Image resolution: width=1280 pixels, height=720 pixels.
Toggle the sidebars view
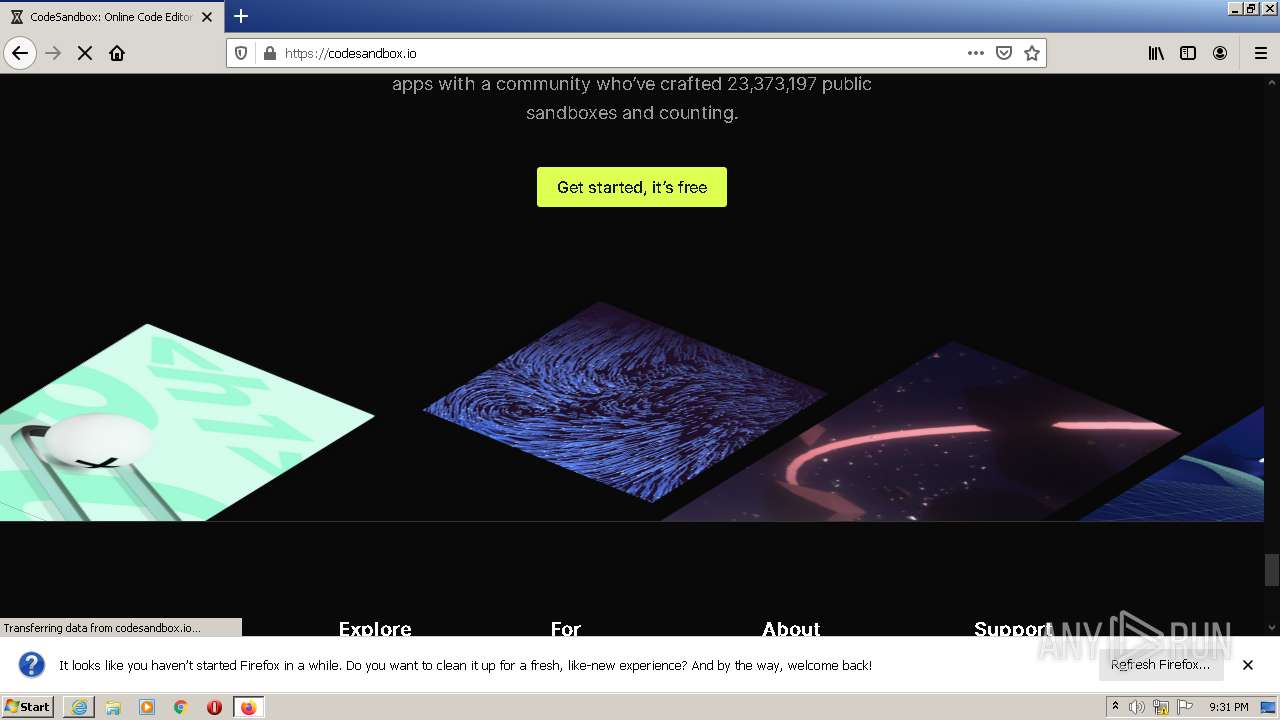[x=1188, y=53]
